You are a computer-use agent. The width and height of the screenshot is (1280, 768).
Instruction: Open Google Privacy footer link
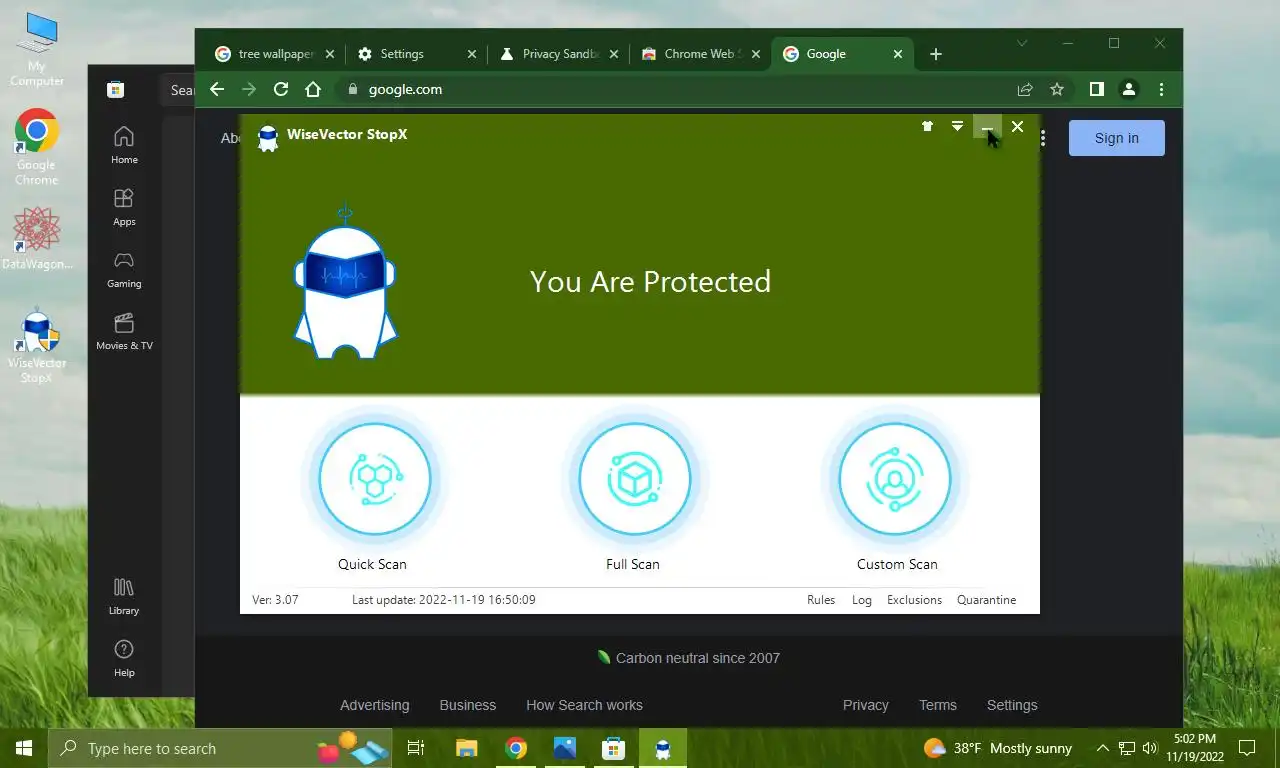[866, 705]
